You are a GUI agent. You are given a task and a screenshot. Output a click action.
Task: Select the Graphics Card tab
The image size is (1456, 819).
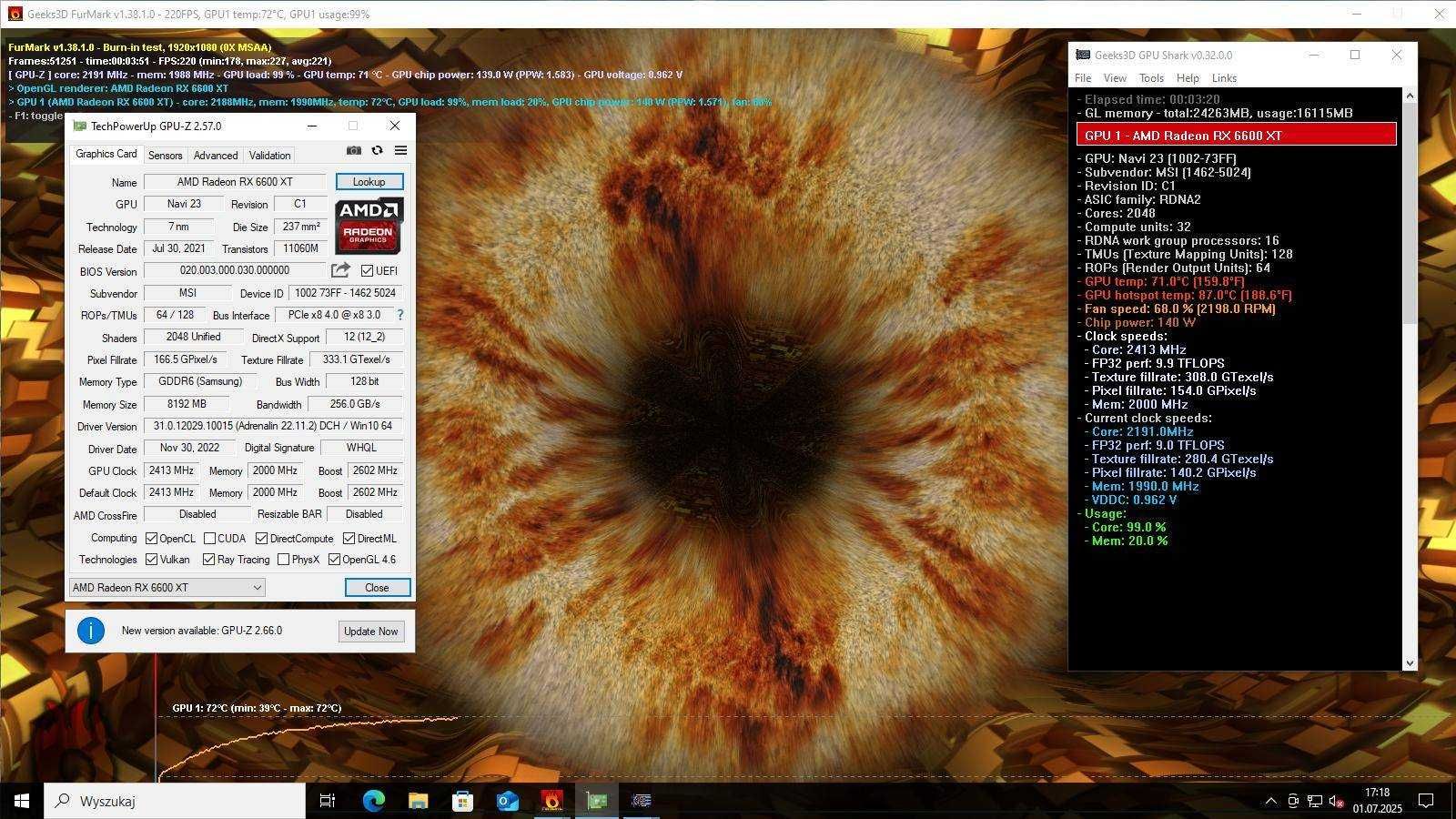point(106,154)
